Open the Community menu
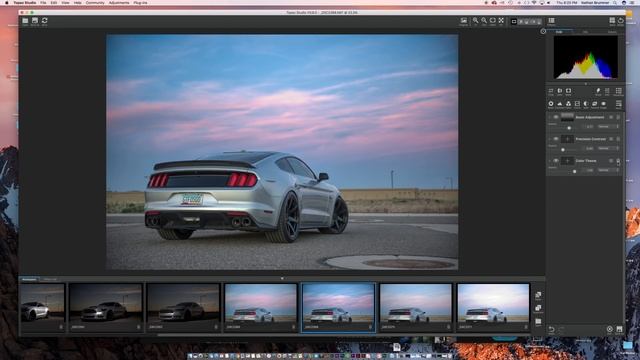640x360 pixels. click(95, 2)
